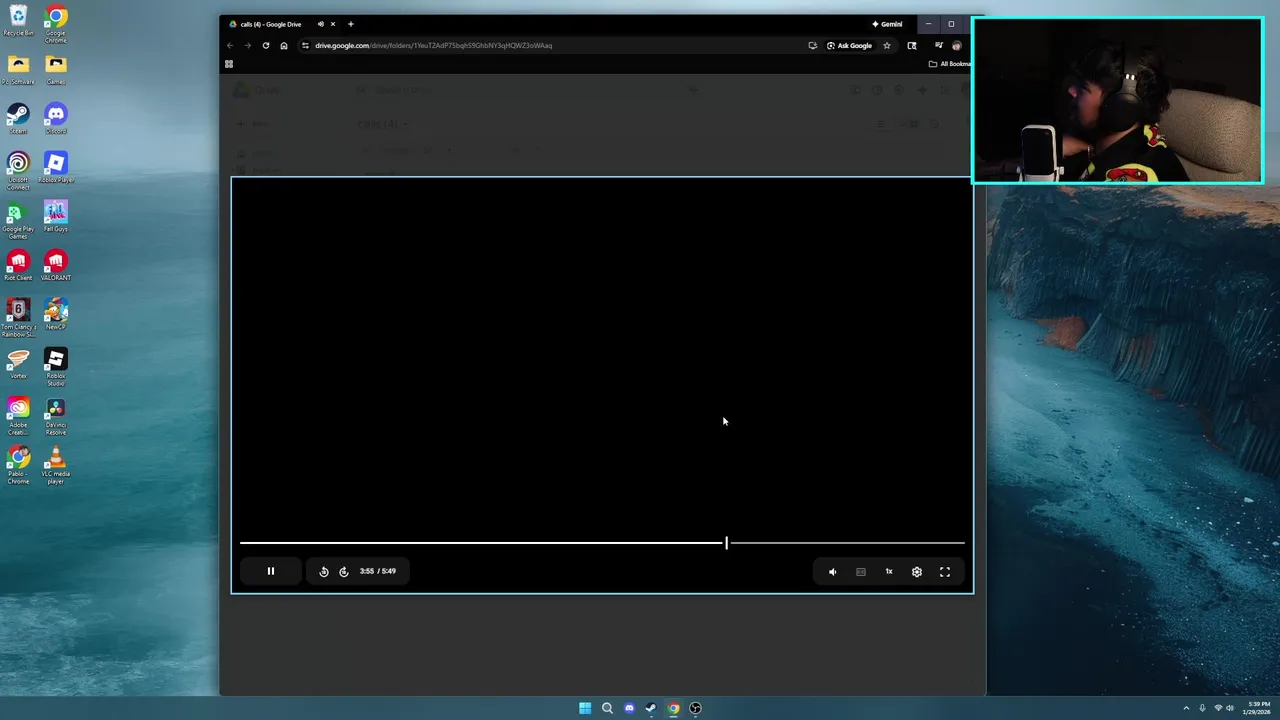
Task: Open Discord from taskbar
Action: pos(629,708)
